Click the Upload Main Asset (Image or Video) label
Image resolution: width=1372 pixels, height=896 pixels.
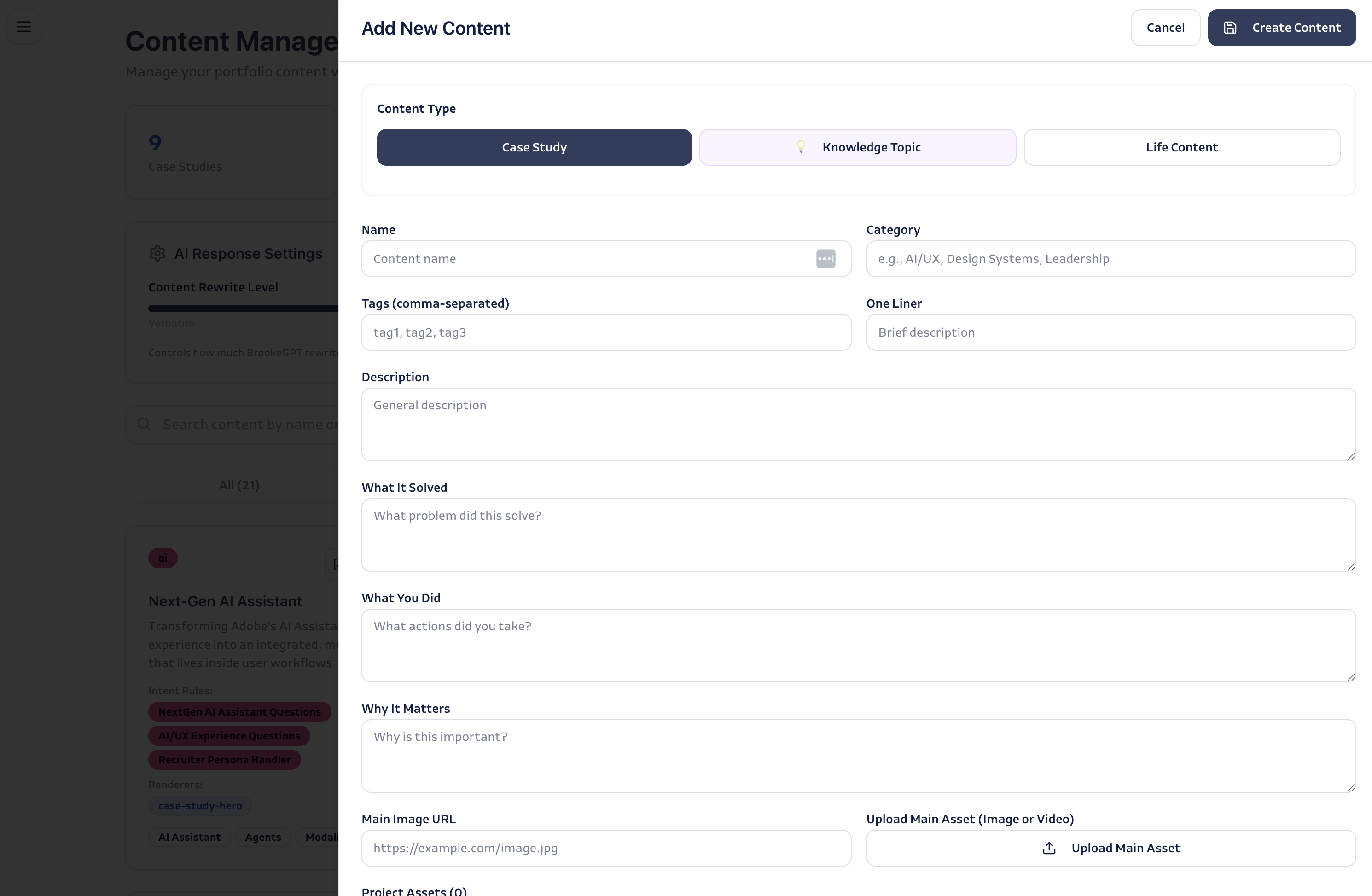970,819
